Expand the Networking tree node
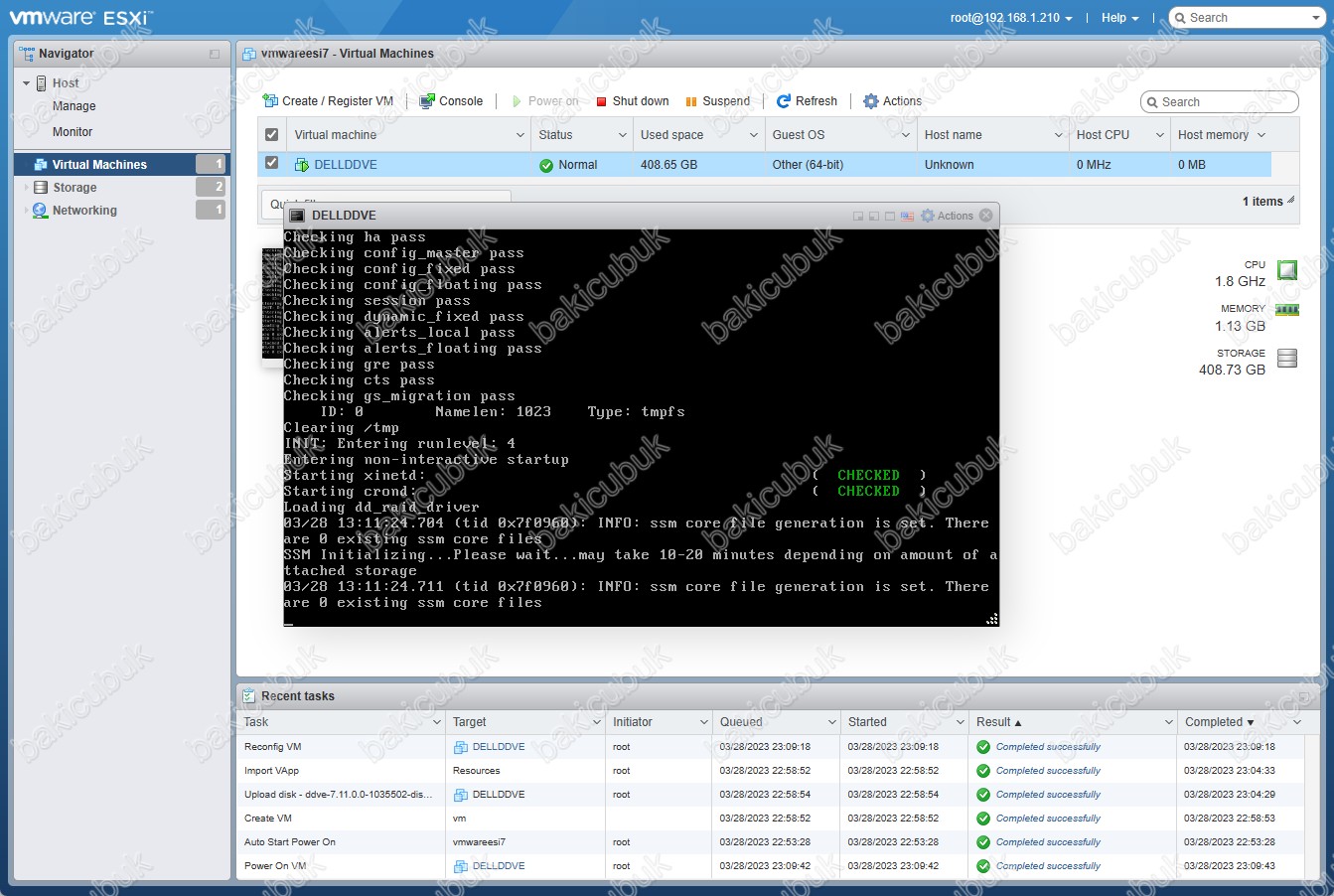1334x896 pixels. pyautogui.click(x=27, y=211)
